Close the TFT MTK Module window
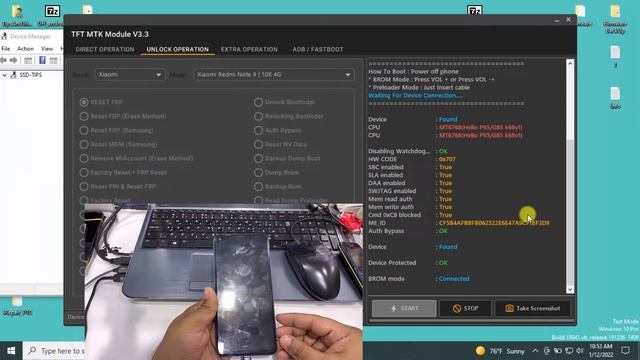Image resolution: width=640 pixels, height=360 pixels. pos(568,20)
